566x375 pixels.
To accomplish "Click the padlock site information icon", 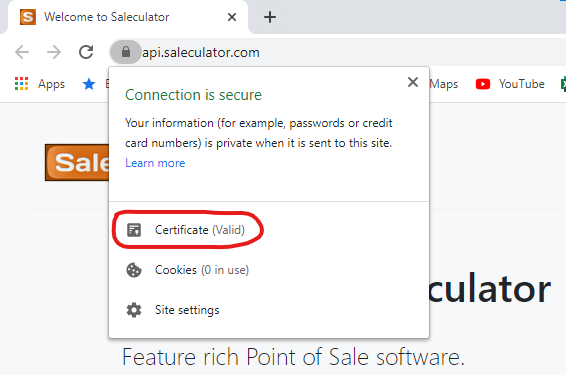I will point(126,52).
